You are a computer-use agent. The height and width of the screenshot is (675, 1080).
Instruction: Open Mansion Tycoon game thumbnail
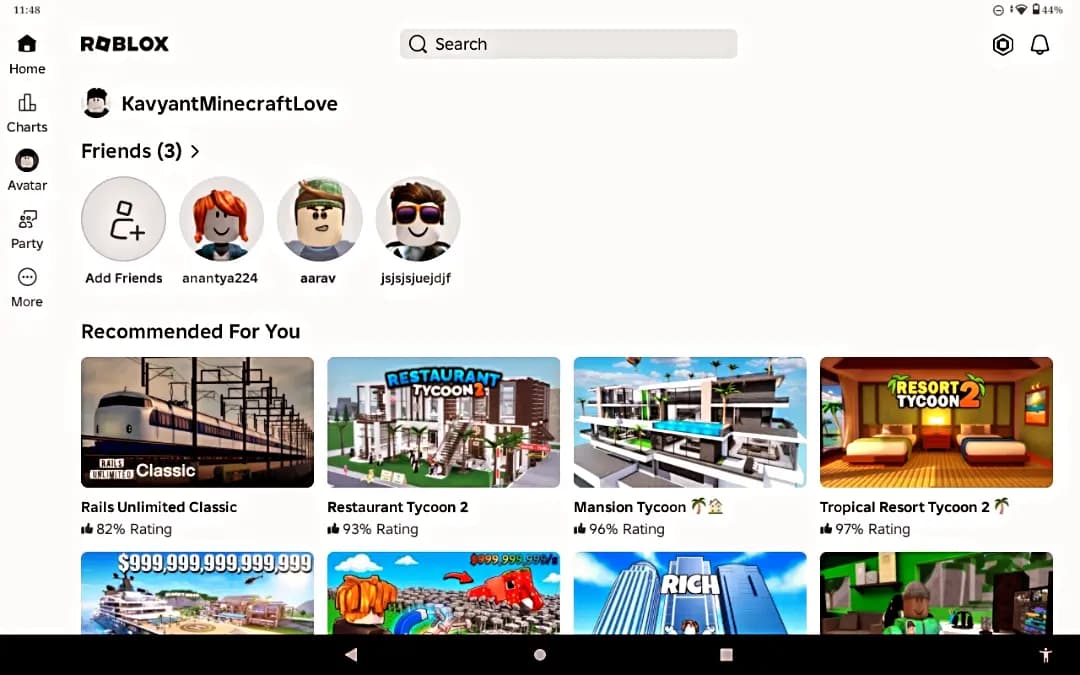coord(690,422)
